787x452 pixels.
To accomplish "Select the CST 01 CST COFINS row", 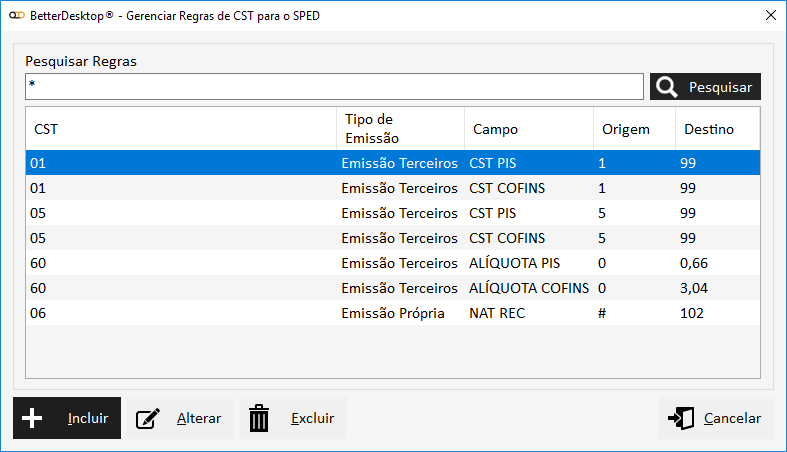I will coord(392,188).
